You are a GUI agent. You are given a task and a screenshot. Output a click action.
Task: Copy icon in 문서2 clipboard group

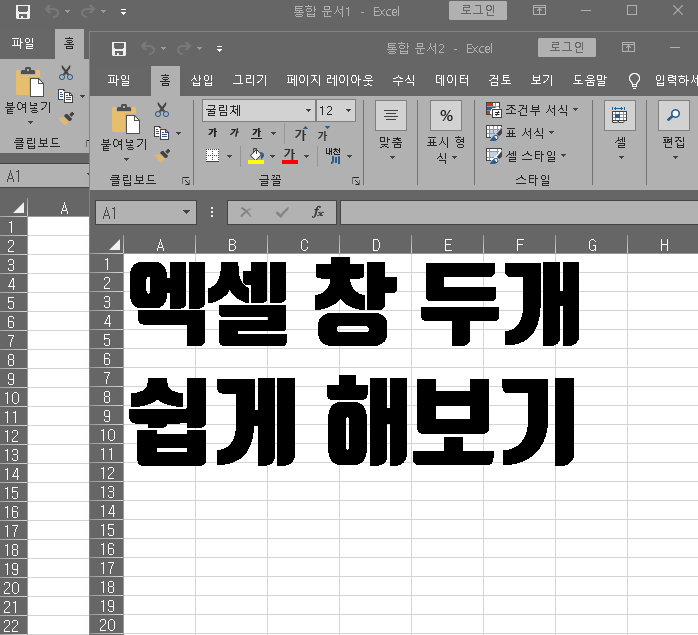[162, 133]
